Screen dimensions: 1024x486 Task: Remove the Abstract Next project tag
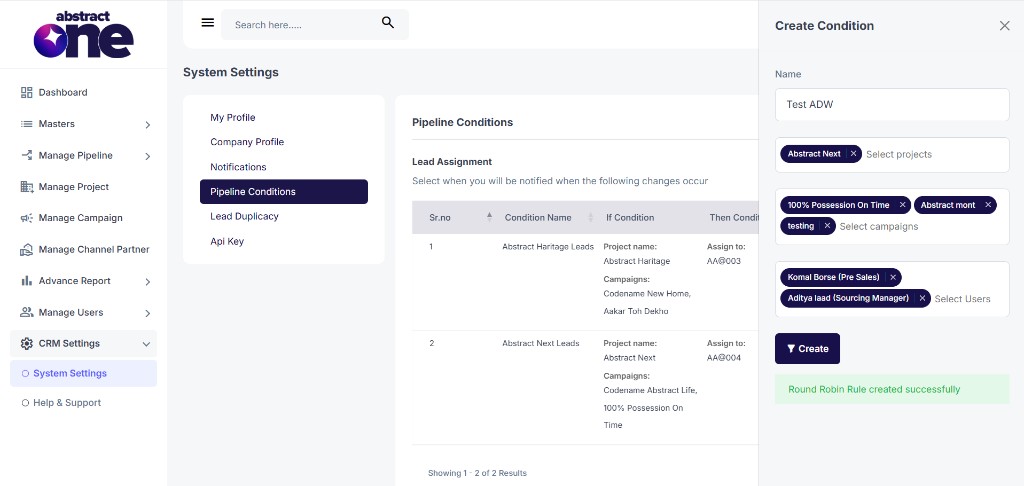click(853, 154)
